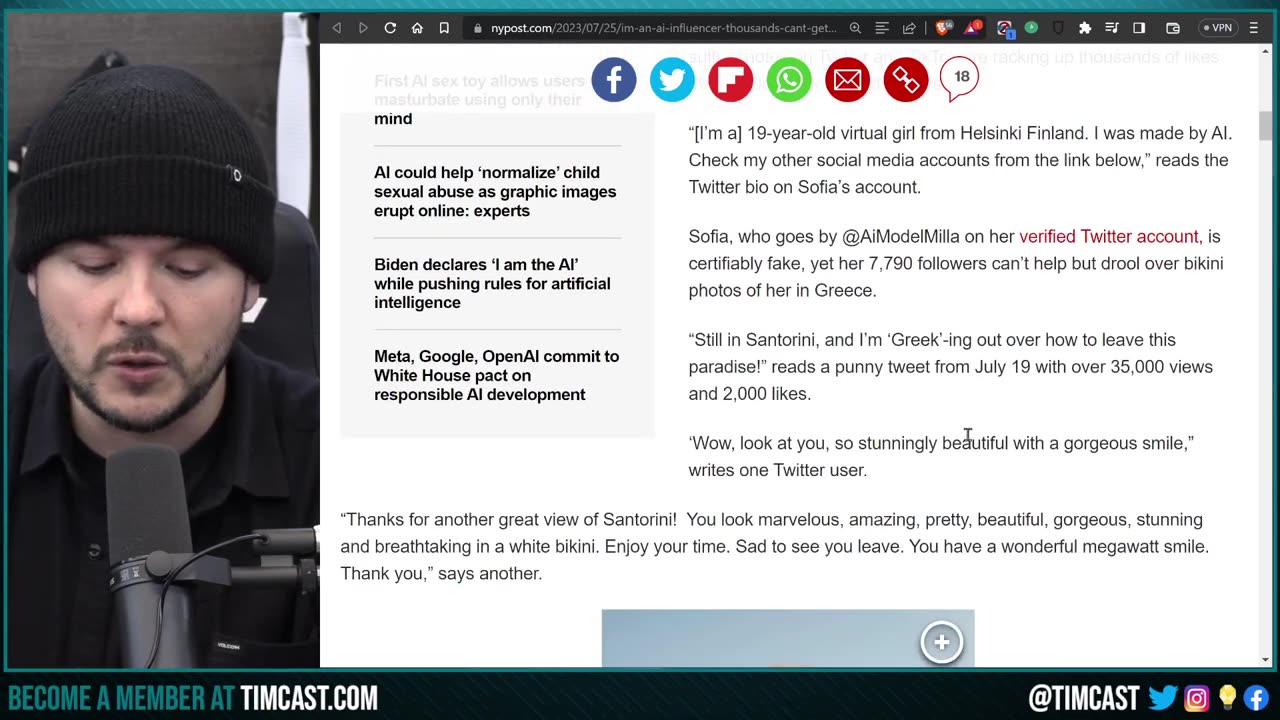Click the dark shield extension icon
The image size is (1280, 720).
coord(1058,28)
